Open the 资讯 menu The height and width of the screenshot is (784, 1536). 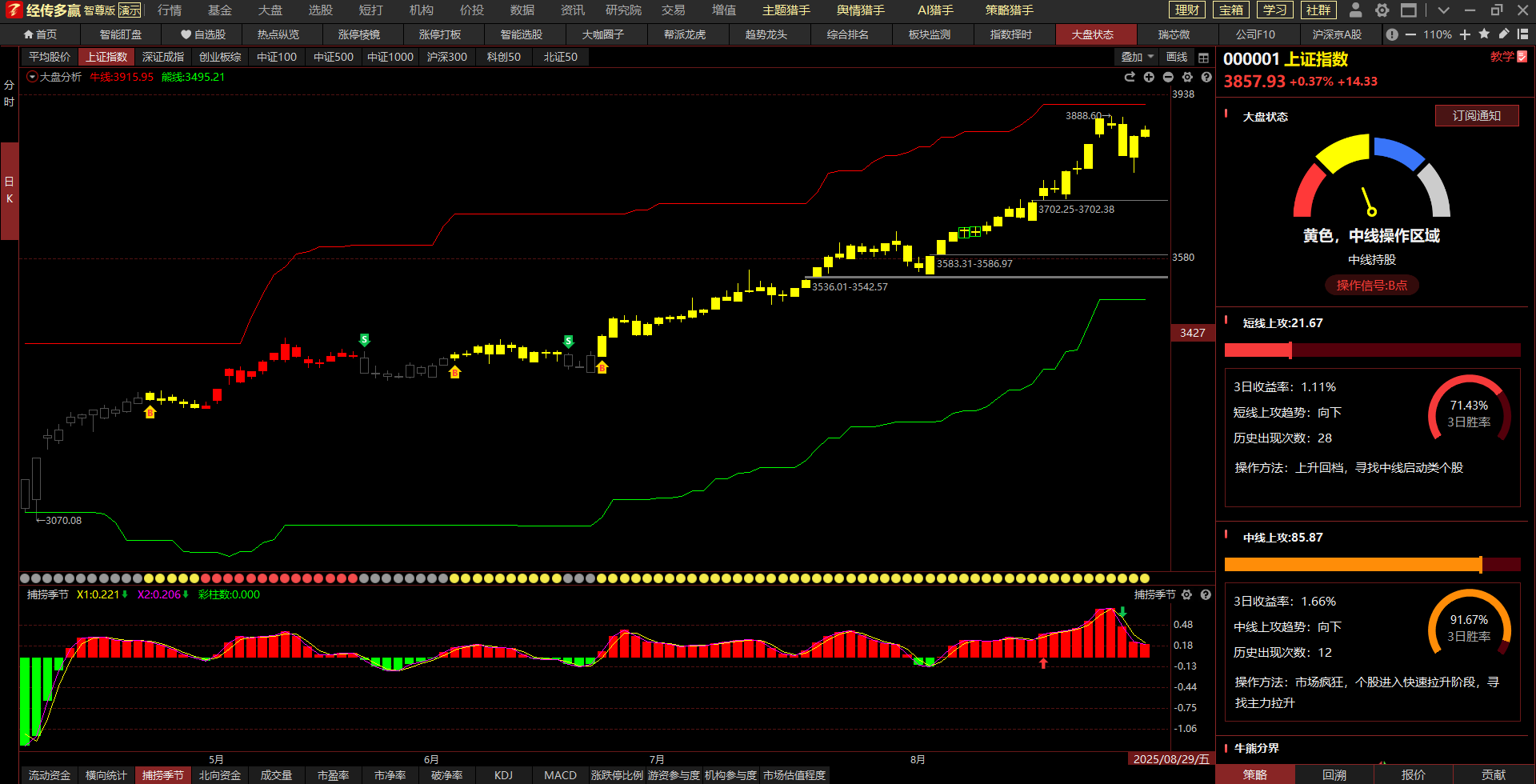click(x=573, y=10)
